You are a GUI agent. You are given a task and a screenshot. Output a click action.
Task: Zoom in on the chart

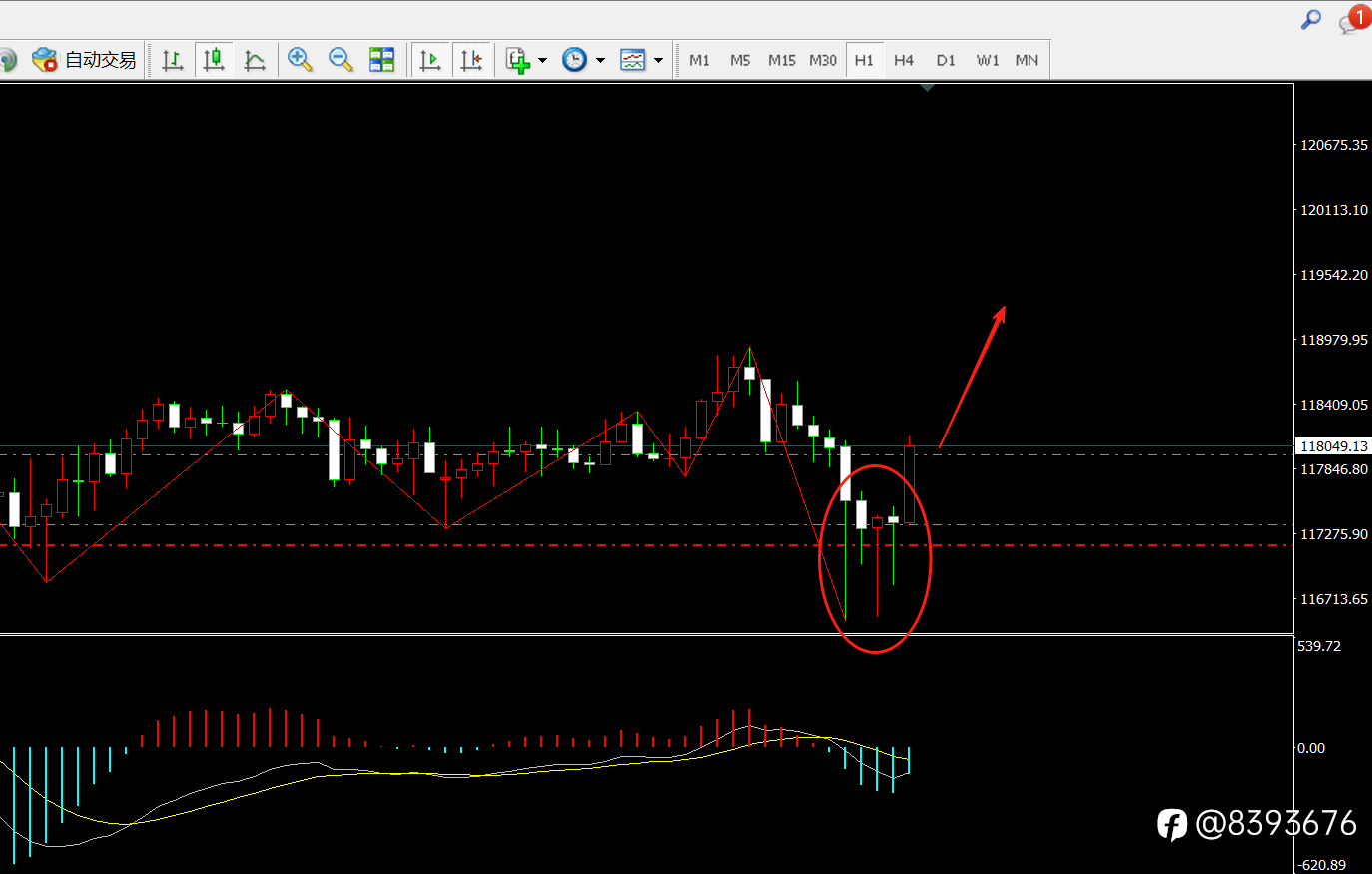[x=300, y=60]
